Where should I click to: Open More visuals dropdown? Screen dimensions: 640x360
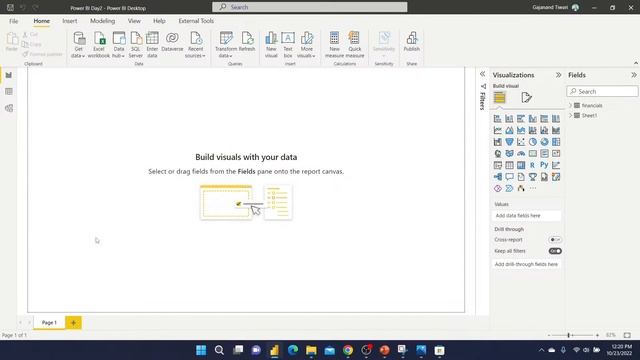pyautogui.click(x=307, y=45)
